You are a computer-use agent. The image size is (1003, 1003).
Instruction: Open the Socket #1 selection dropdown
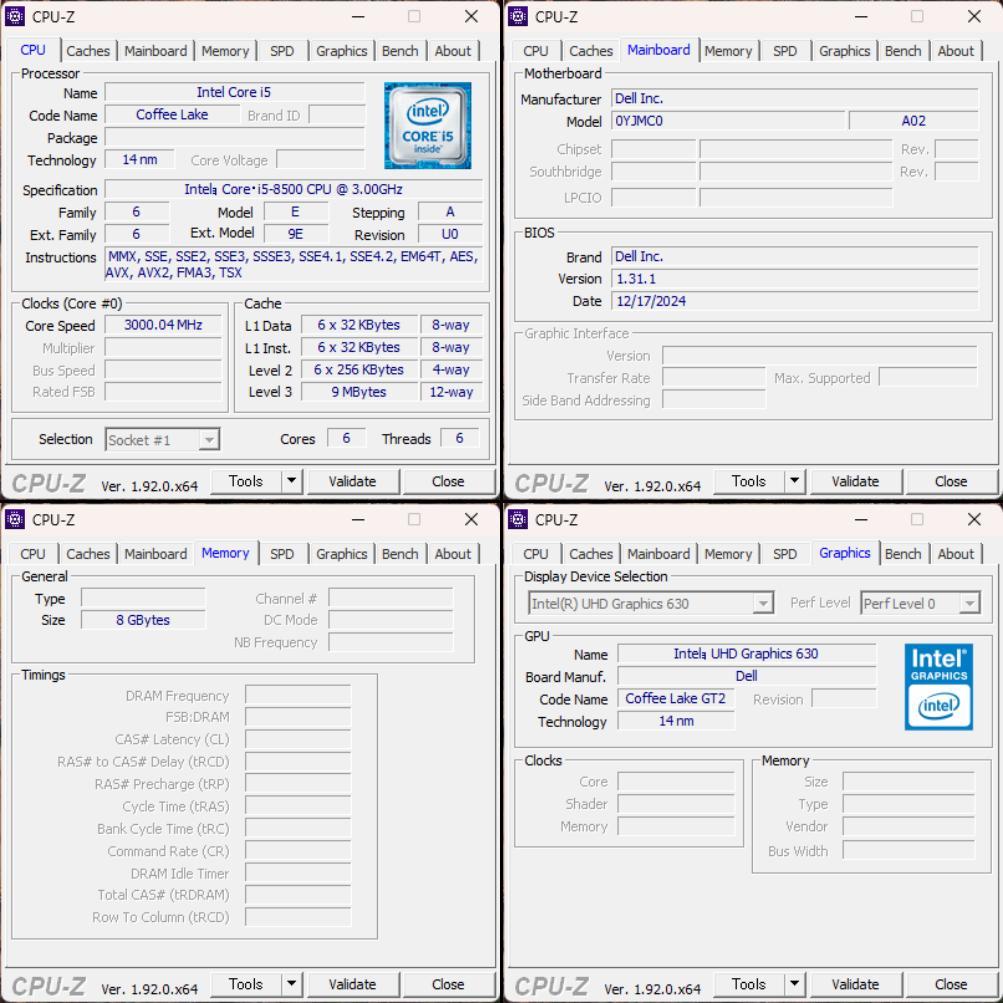(x=208, y=440)
